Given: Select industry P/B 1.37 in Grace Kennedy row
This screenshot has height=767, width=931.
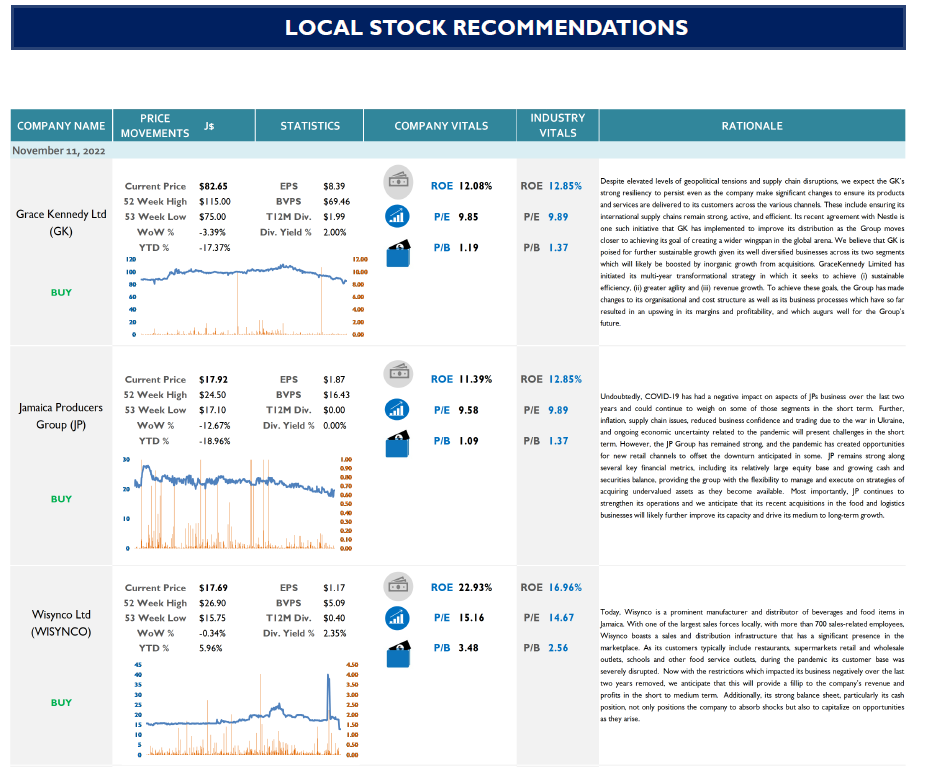Looking at the screenshot, I should [558, 248].
